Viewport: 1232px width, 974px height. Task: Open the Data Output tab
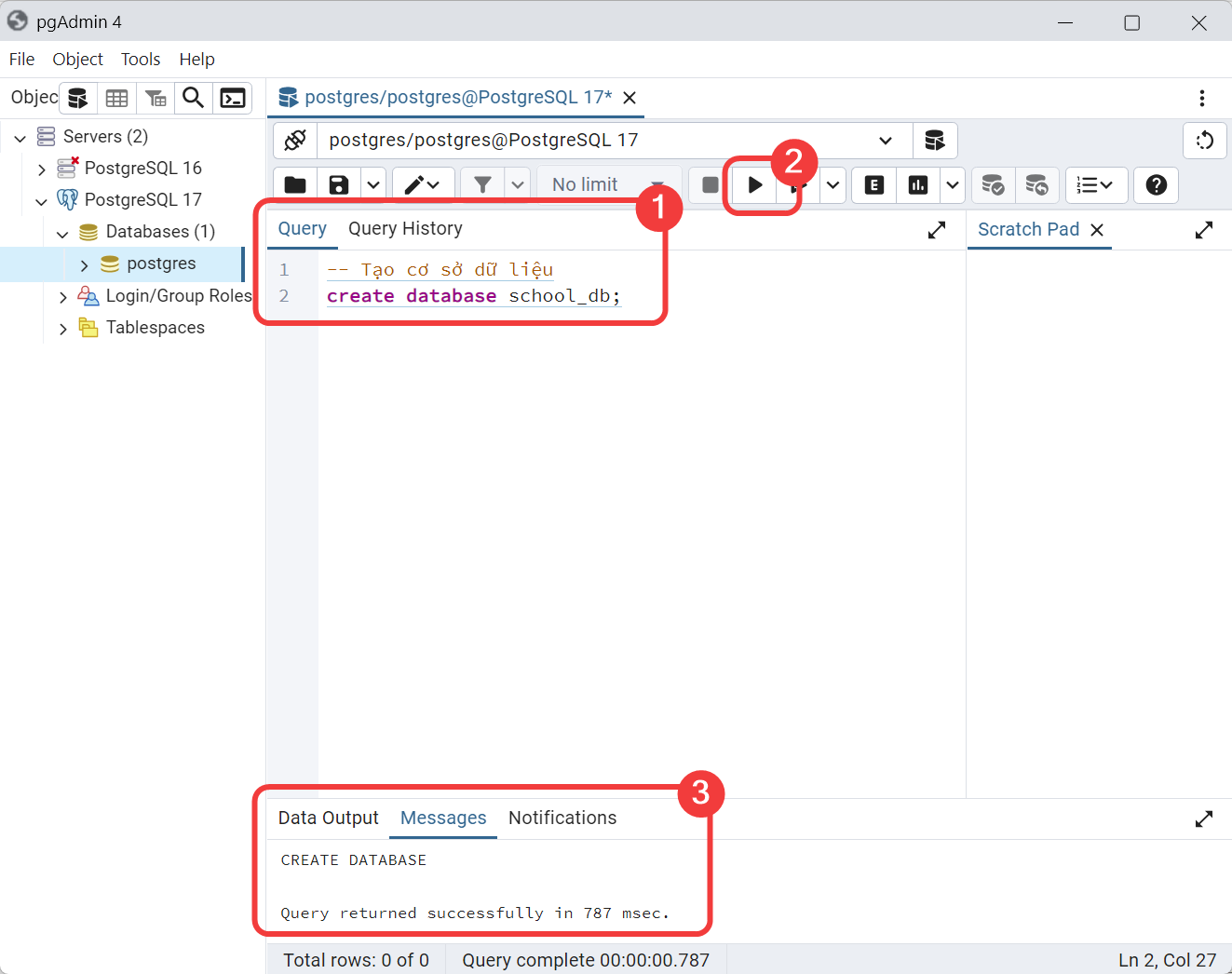[328, 818]
